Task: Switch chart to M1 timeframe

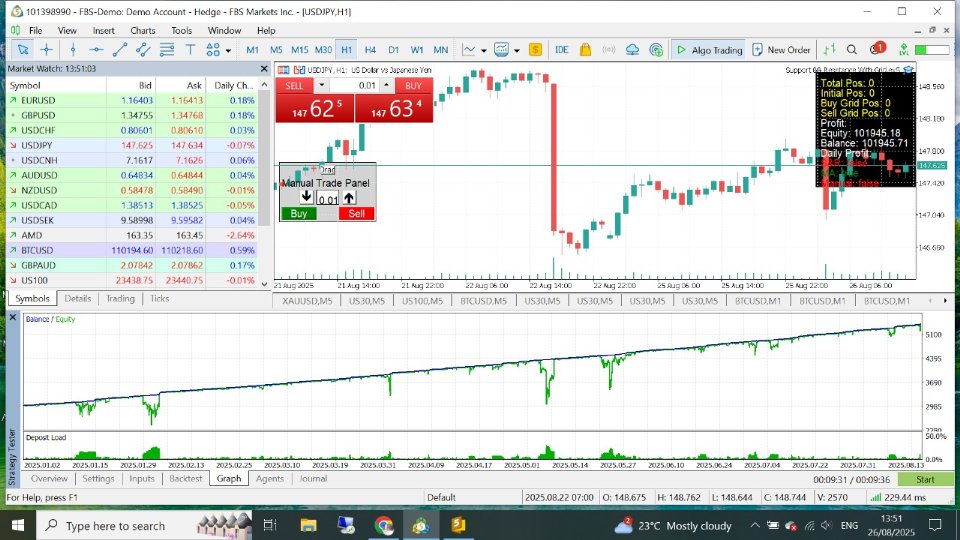Action: 252,50
